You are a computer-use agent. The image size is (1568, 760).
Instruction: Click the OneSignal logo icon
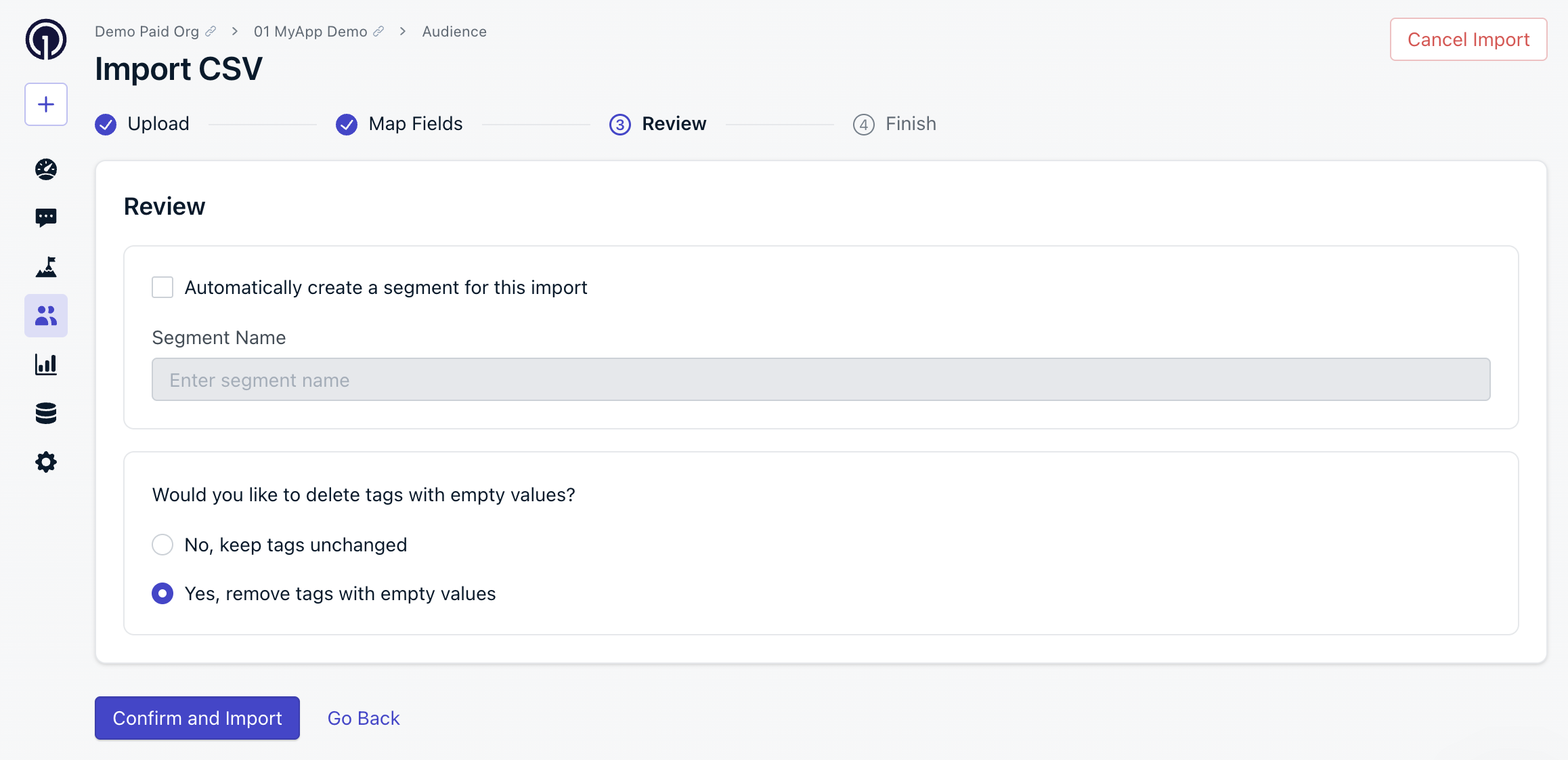(46, 39)
